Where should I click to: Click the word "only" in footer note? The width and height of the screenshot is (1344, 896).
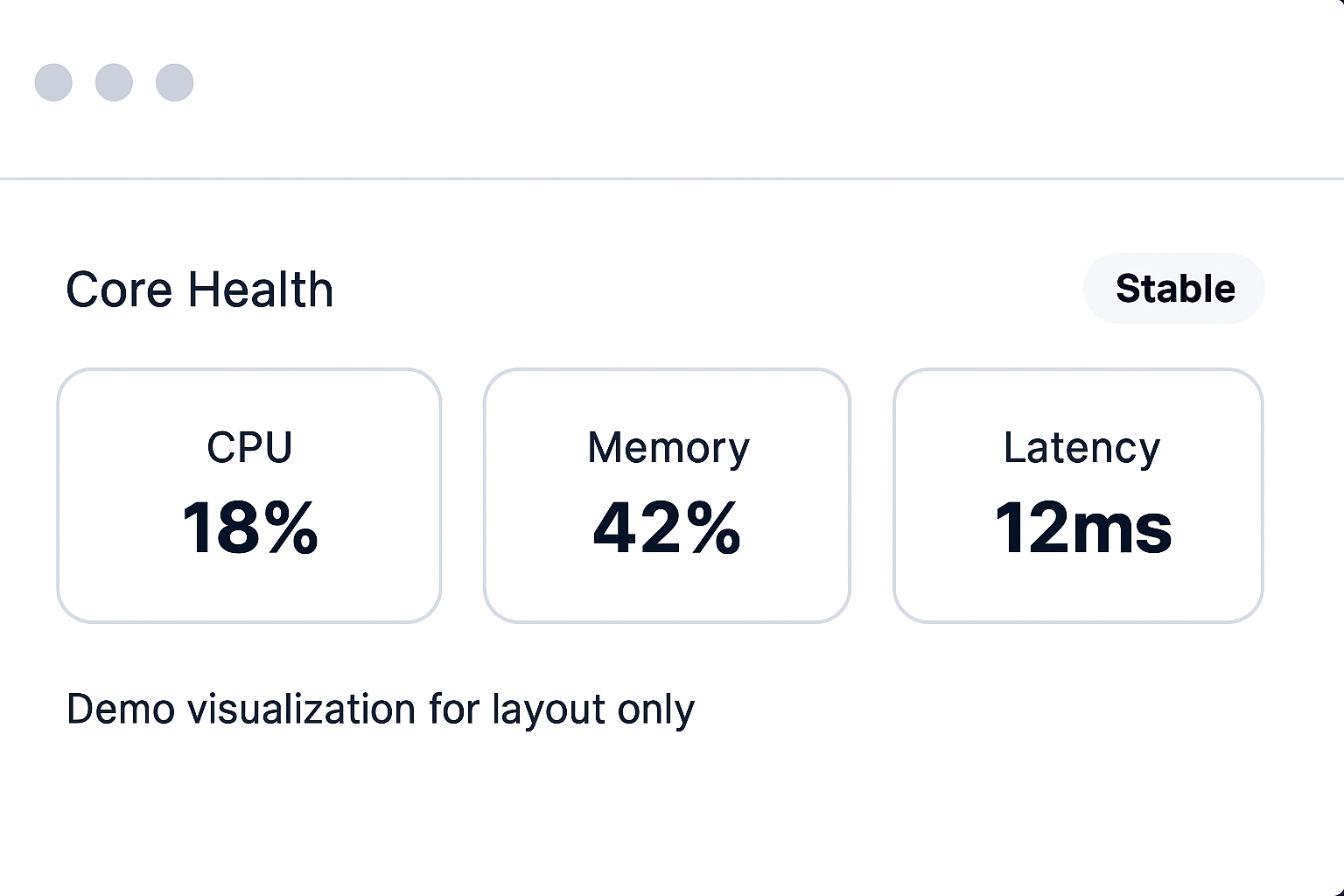655,710
